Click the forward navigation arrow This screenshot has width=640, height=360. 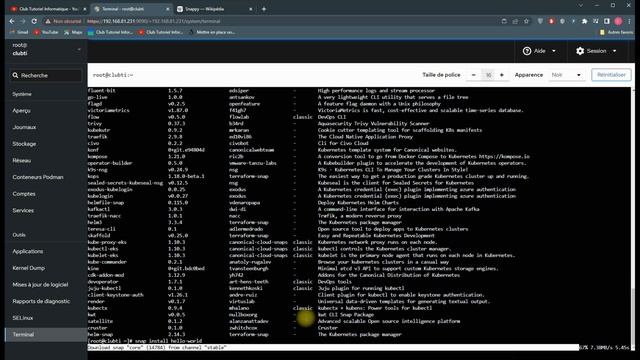point(23,21)
